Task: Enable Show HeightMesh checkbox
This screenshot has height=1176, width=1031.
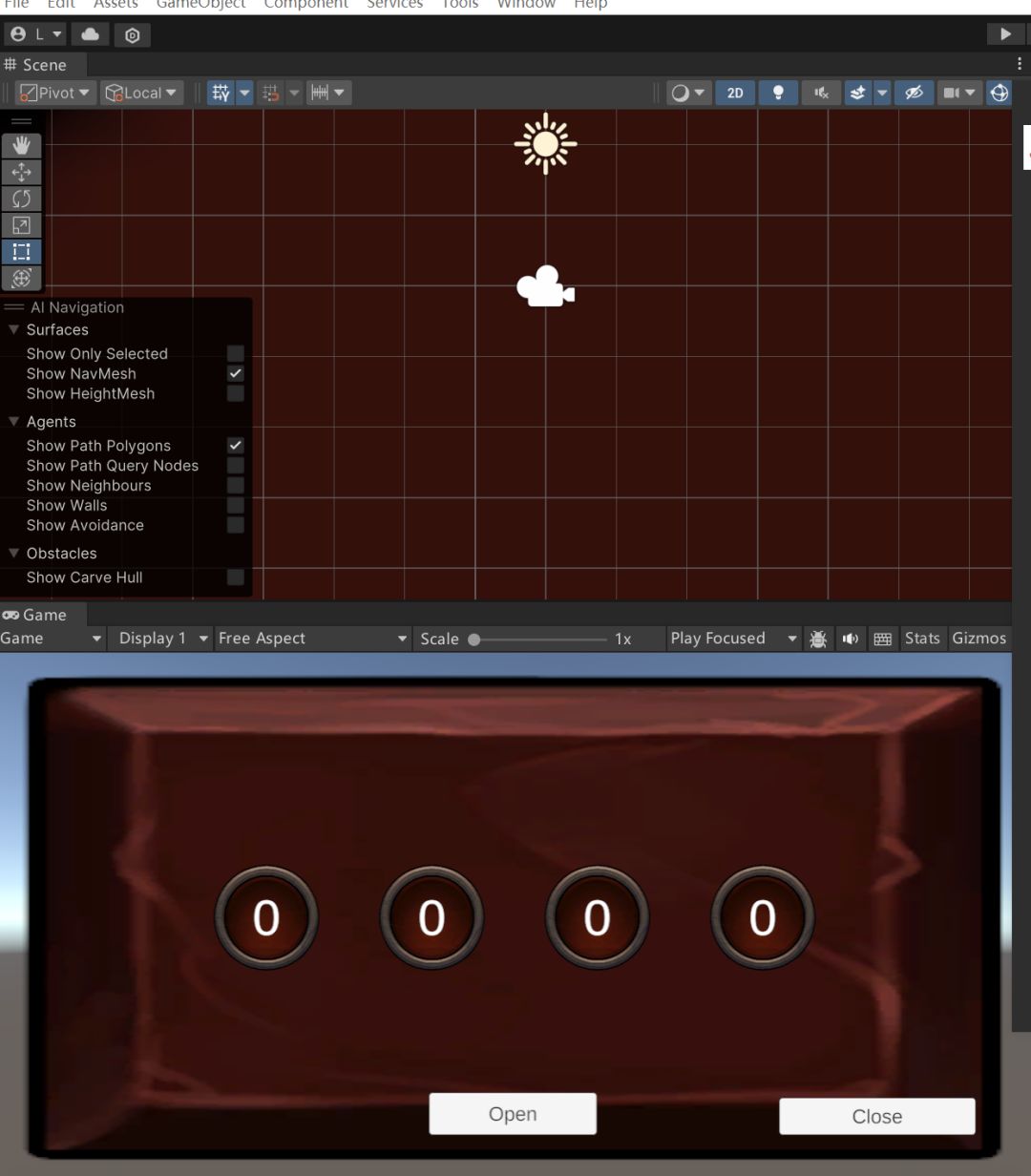Action: tap(236, 393)
